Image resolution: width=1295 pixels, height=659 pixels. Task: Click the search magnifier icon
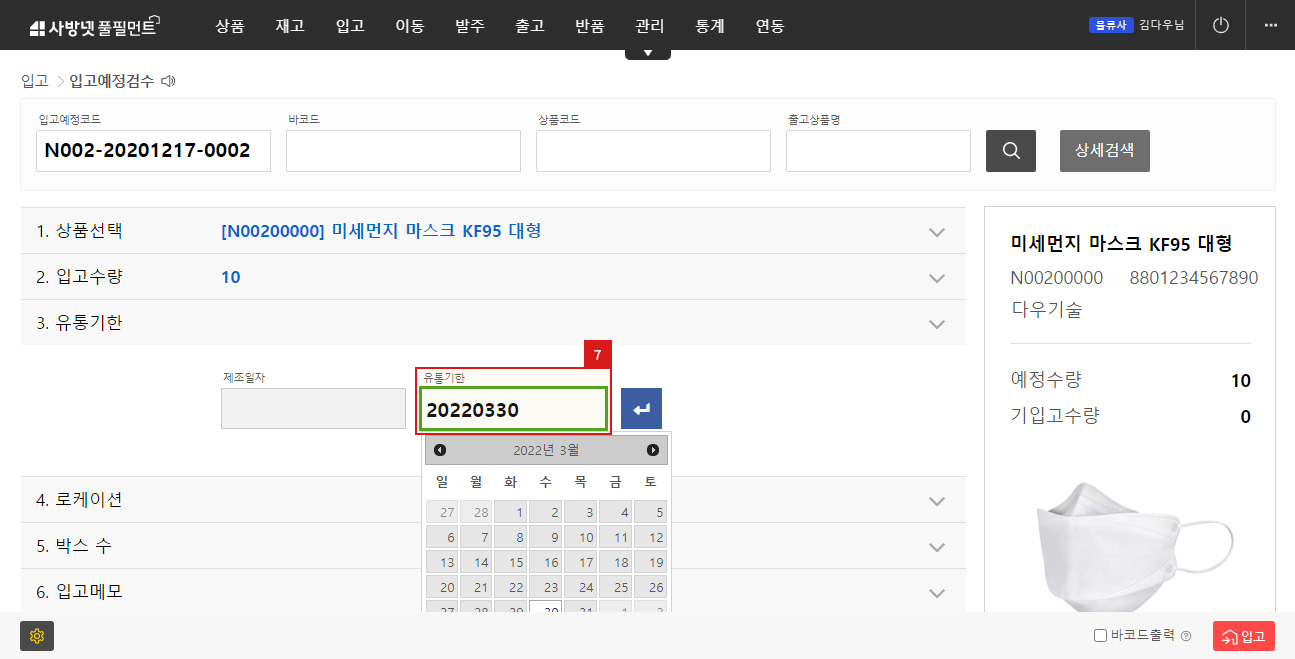click(1010, 150)
